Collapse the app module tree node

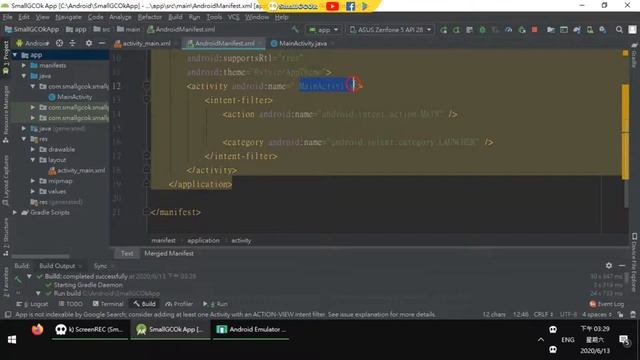tap(15, 55)
